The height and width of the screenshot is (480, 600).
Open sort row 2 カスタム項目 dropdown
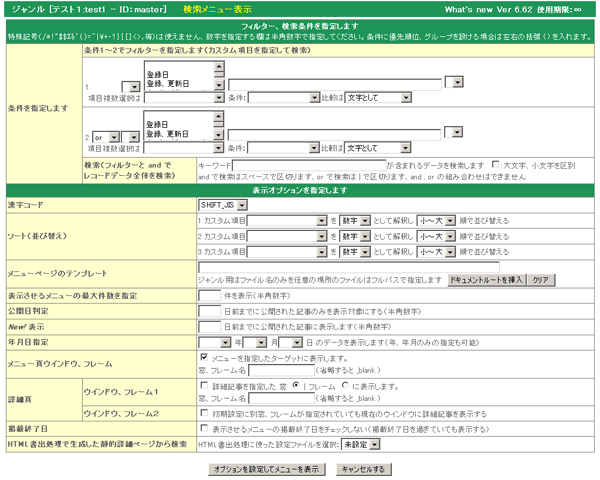pos(287,237)
